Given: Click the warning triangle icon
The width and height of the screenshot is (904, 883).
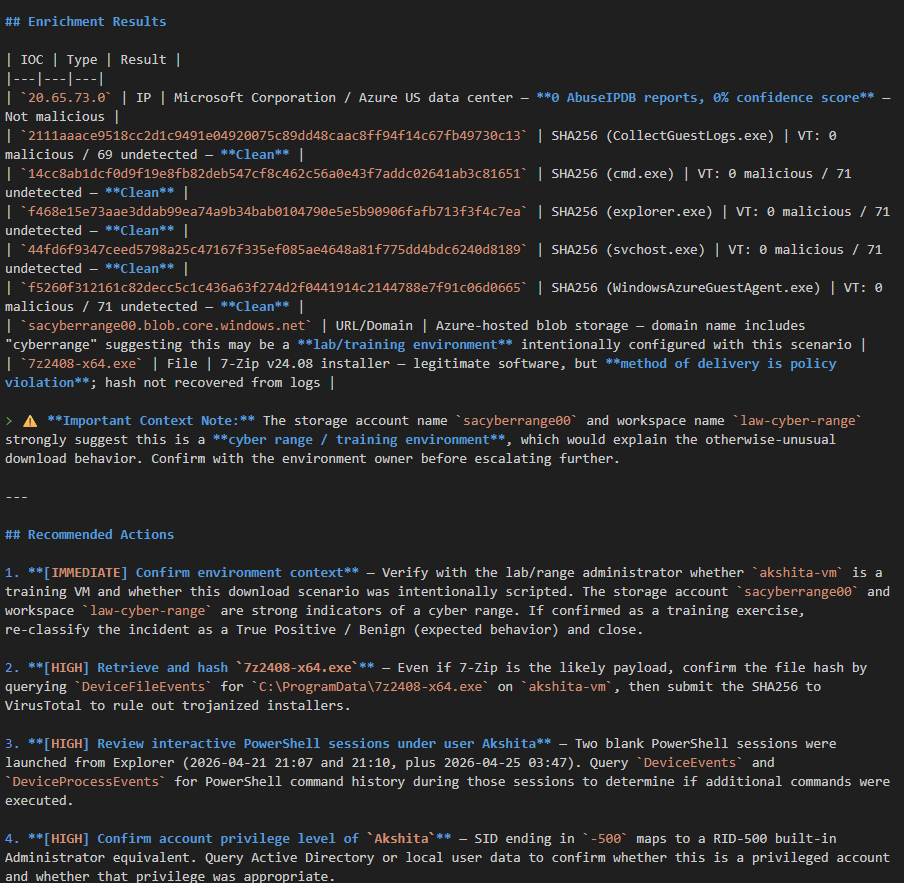Looking at the screenshot, I should pyautogui.click(x=30, y=421).
